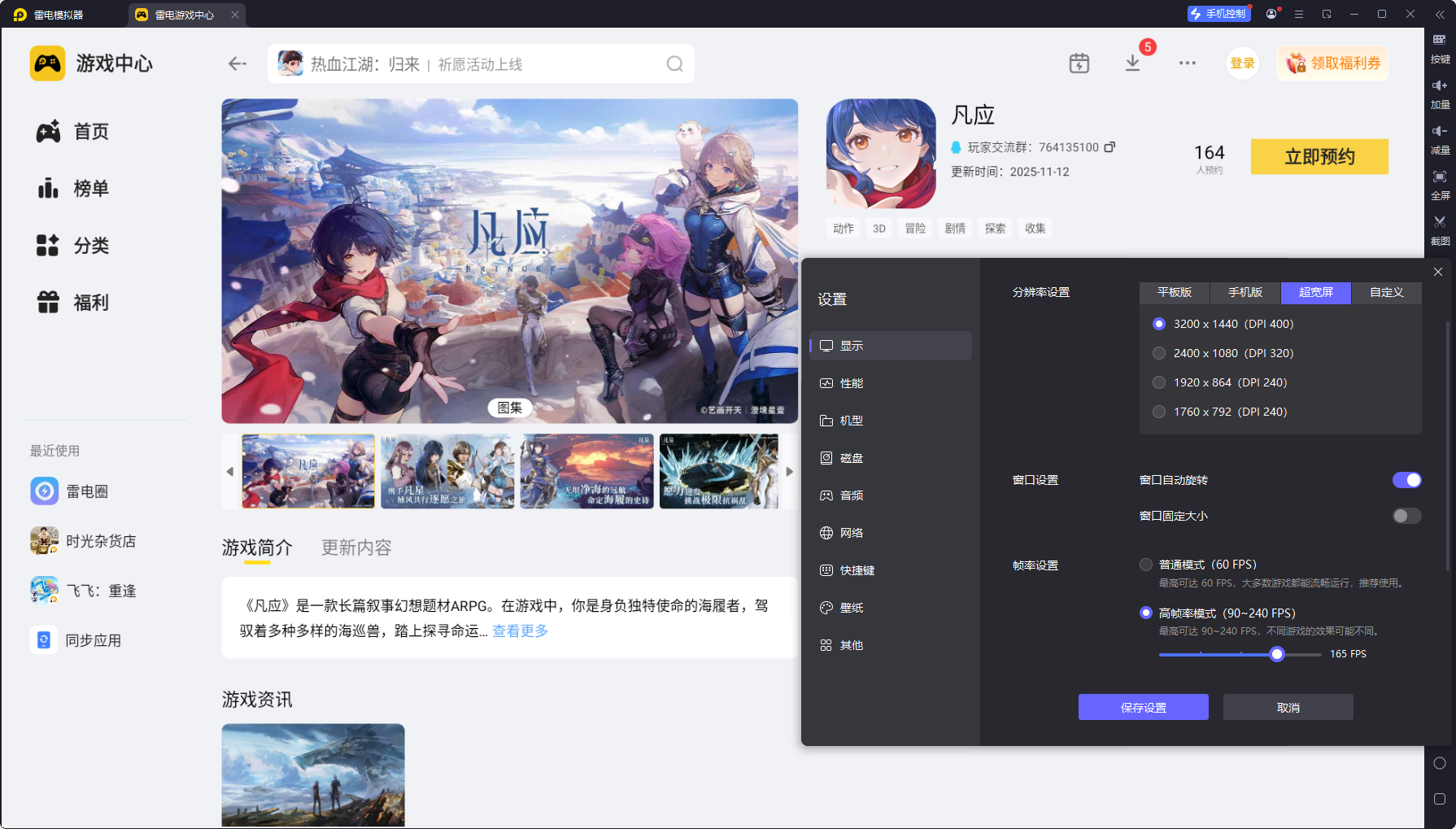Open the 首页 home page
This screenshot has height=829, width=1456.
[x=72, y=132]
